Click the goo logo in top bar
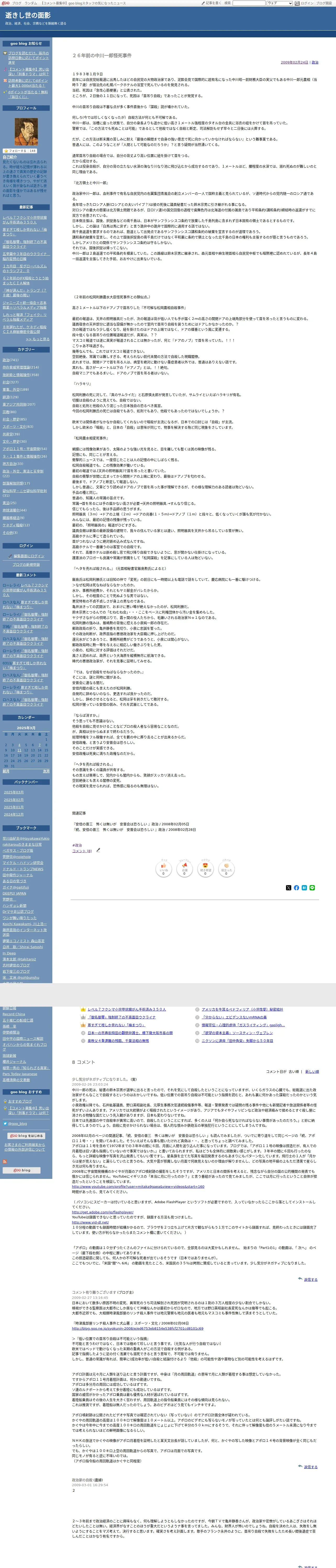This screenshot has height=1568, width=336. click(5, 3)
